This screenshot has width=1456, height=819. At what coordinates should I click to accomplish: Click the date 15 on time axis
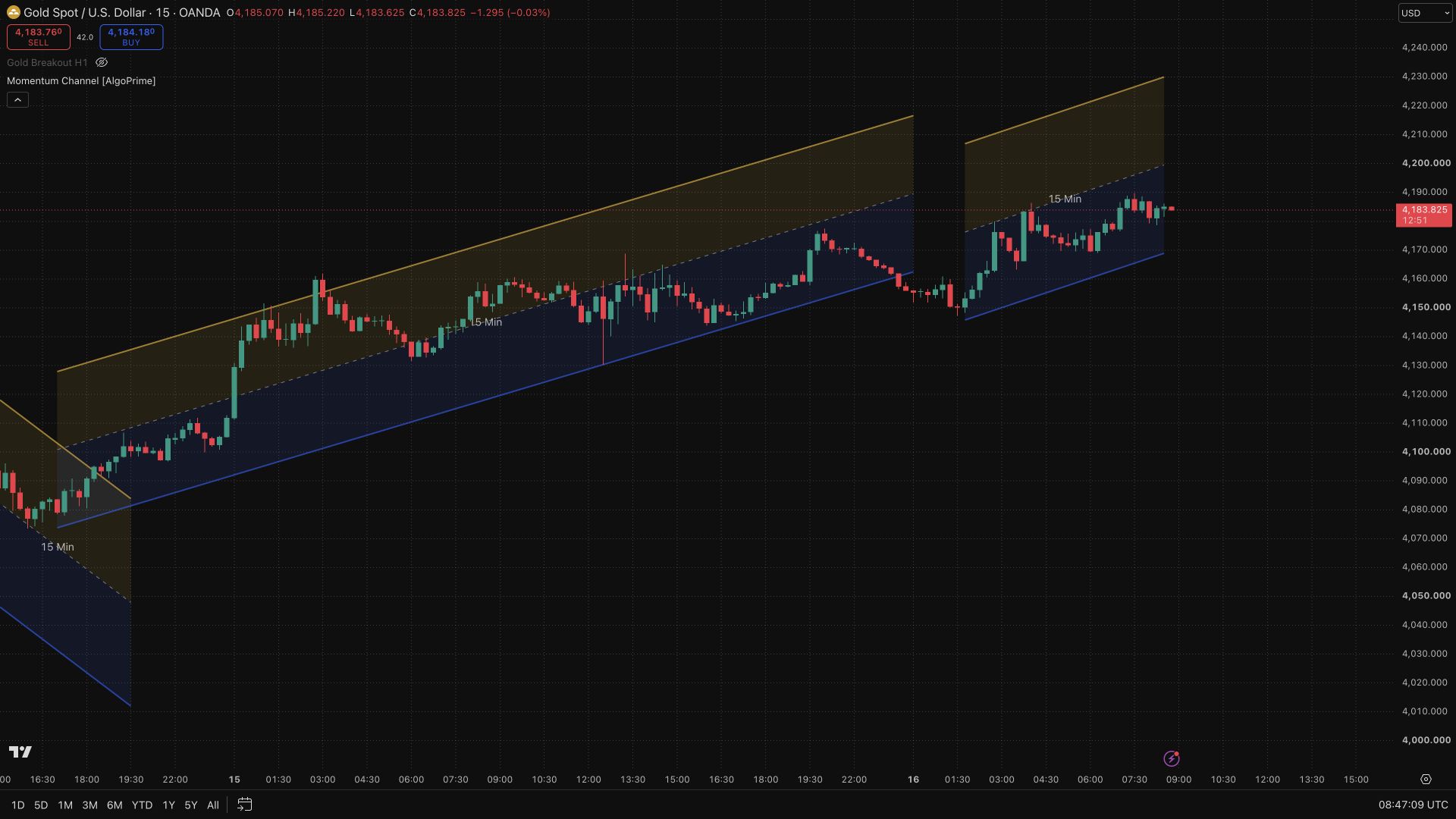234,780
